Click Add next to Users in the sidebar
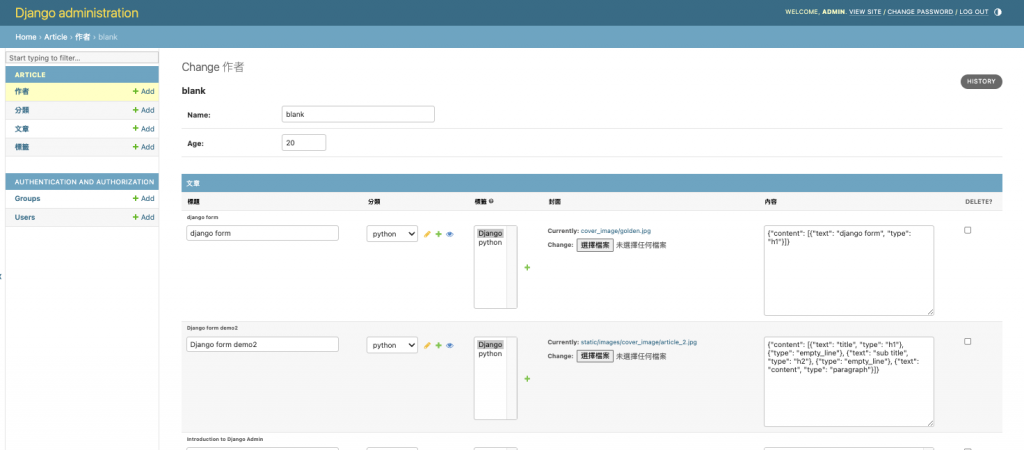 click(144, 217)
